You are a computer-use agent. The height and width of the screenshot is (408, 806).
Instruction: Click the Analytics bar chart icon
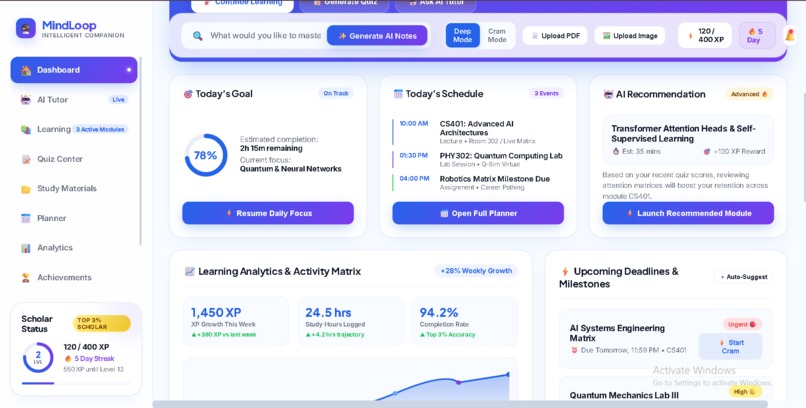pos(26,248)
